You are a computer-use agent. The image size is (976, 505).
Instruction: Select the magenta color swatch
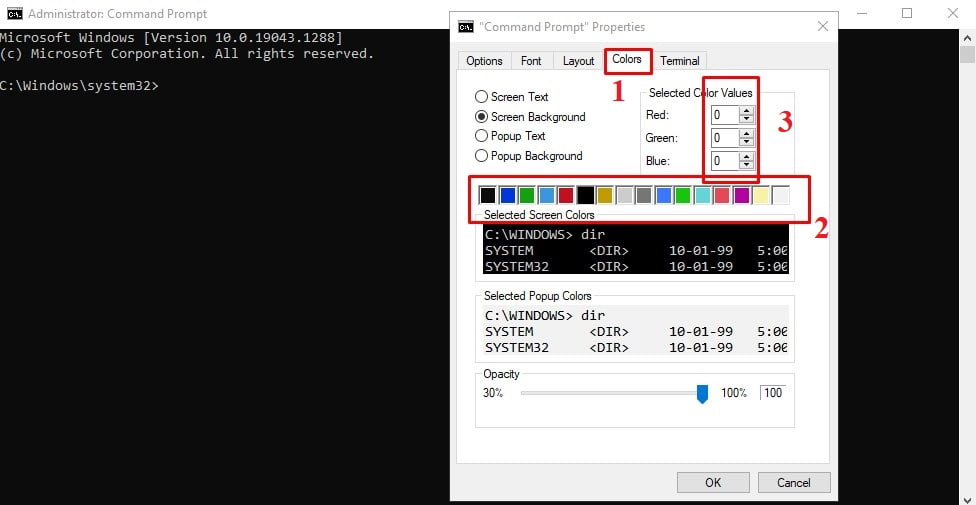tap(741, 196)
